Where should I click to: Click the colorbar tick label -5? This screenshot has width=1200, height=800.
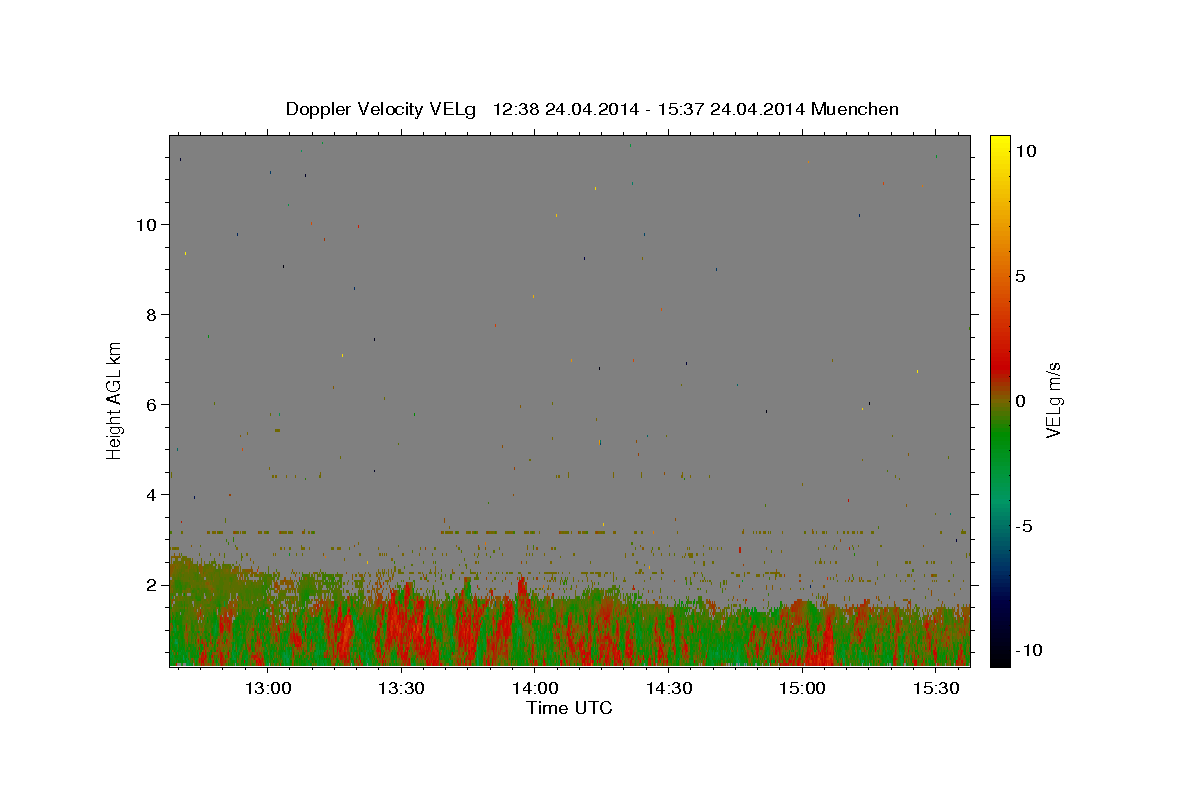1024,526
